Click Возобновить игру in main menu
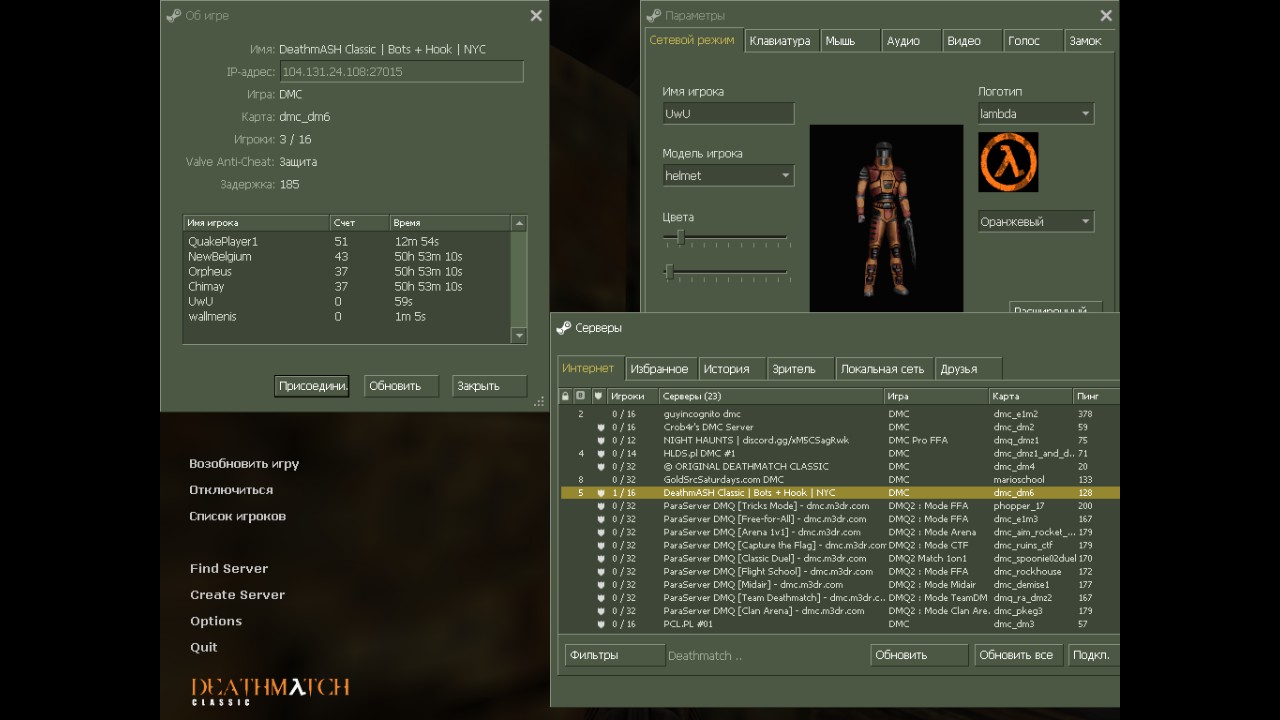Screen dimensions: 1280x720 [x=244, y=464]
